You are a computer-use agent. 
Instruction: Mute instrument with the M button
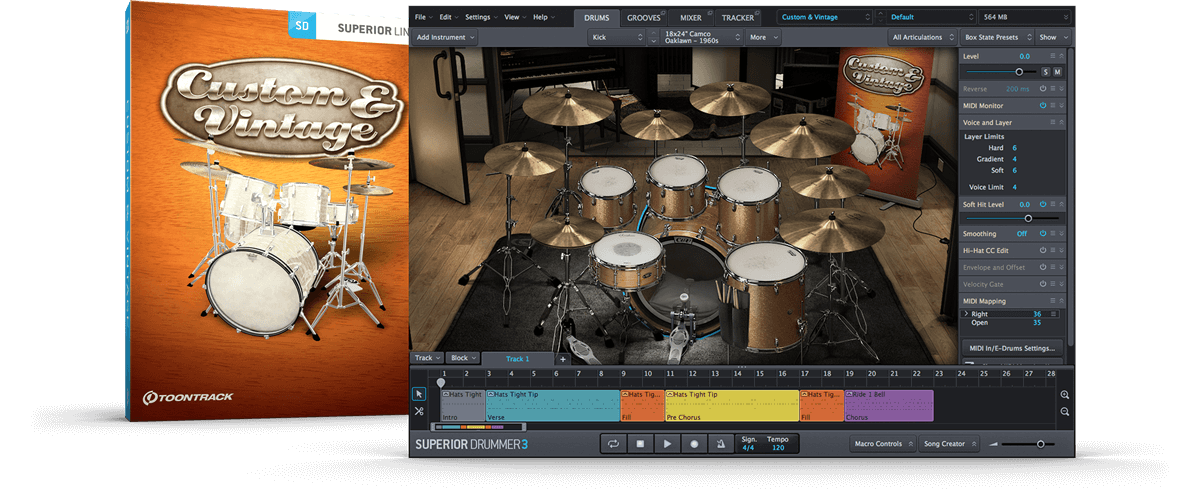pos(1057,72)
